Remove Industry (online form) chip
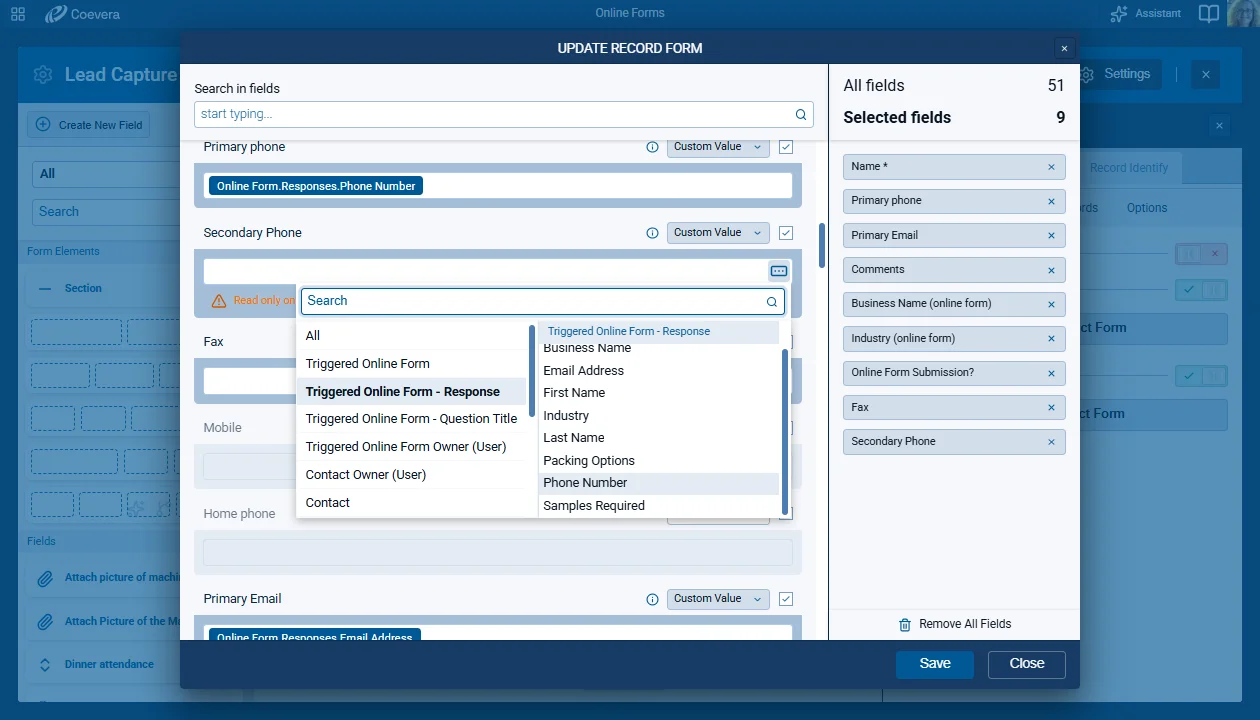 1051,339
